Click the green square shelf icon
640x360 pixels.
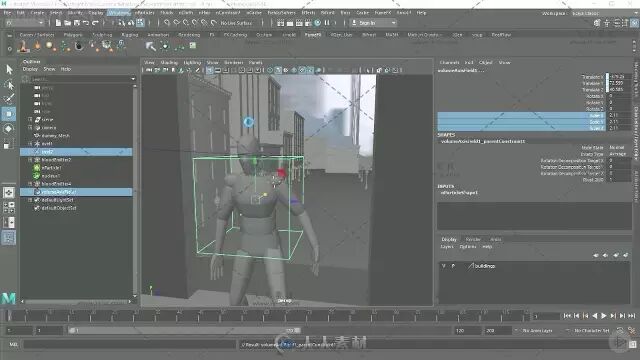tap(193, 46)
